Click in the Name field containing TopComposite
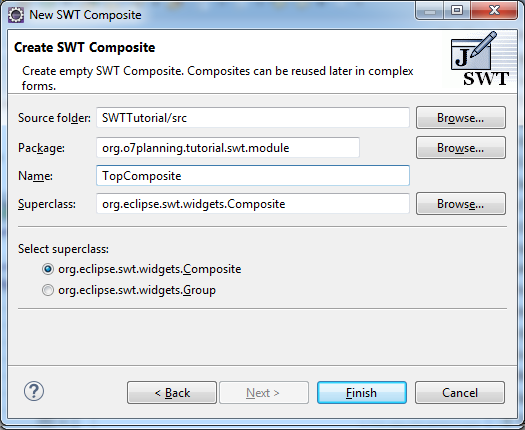 coord(253,175)
